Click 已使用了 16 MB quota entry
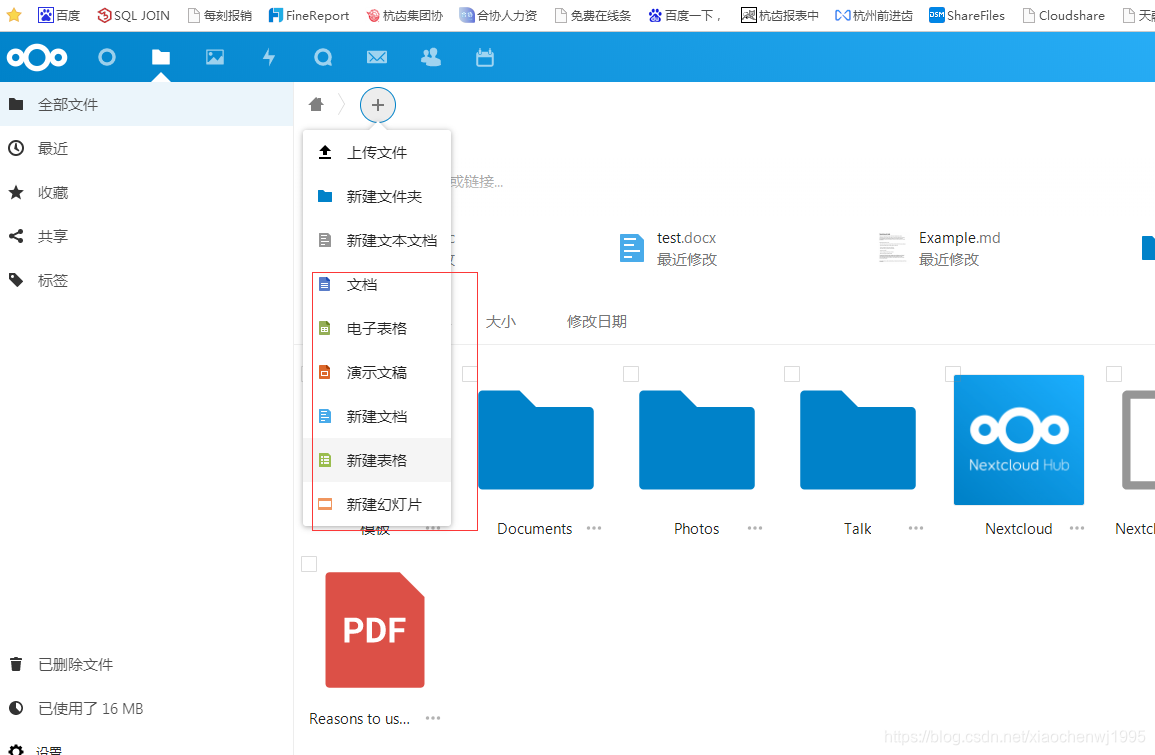 click(x=147, y=709)
